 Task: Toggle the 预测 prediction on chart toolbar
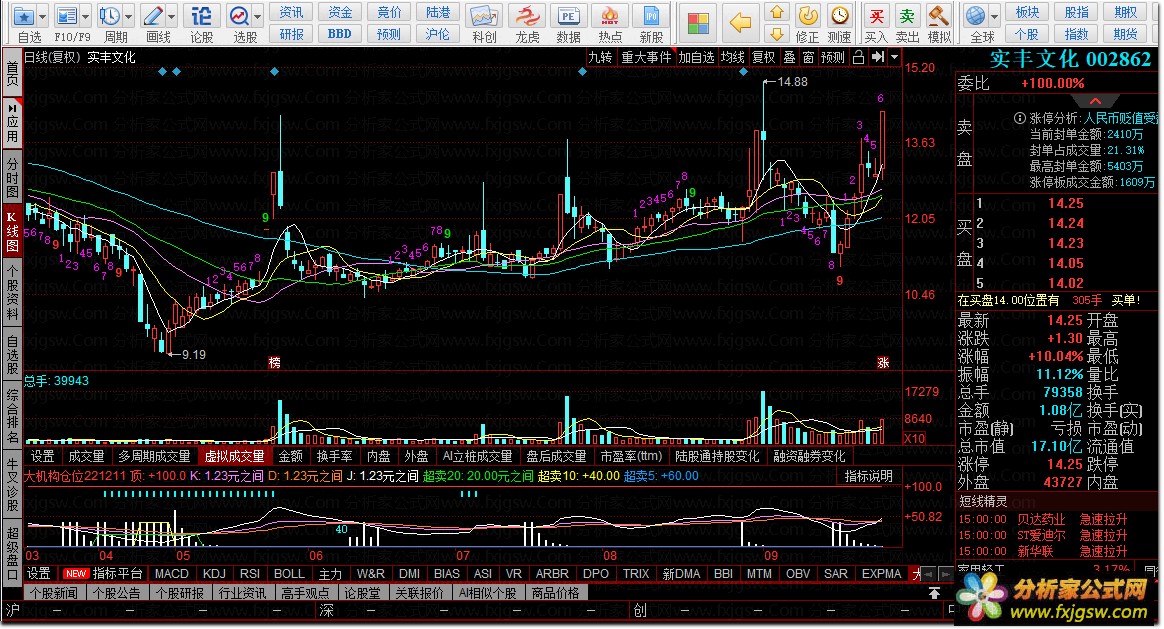[833, 57]
